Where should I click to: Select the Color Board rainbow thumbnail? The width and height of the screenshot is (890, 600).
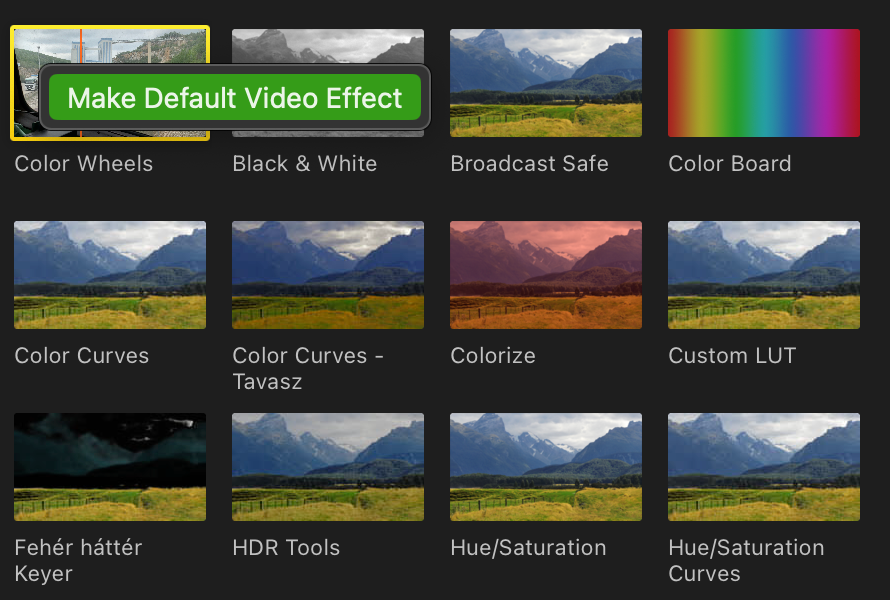[x=763, y=83]
